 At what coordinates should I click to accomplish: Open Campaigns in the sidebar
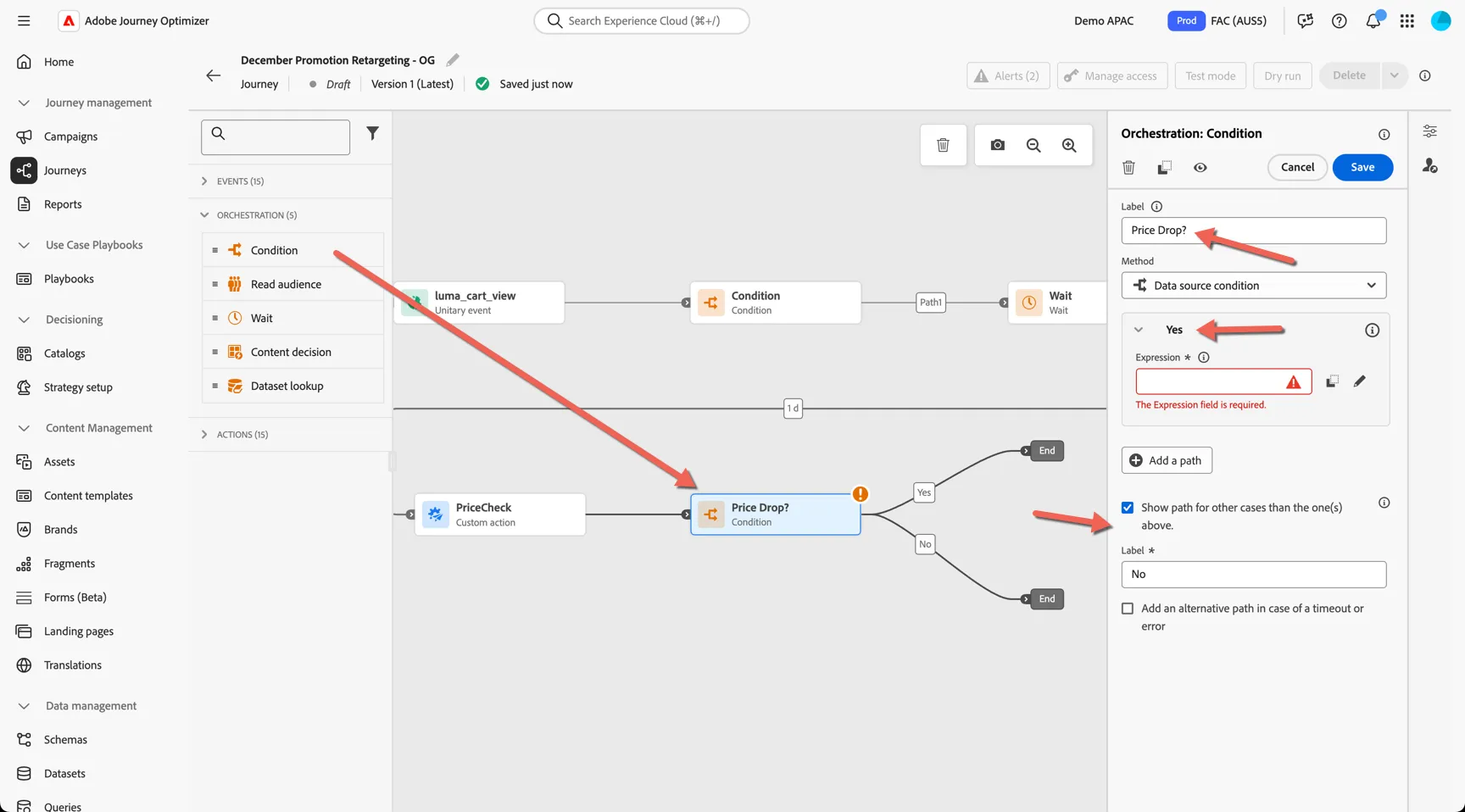click(70, 136)
